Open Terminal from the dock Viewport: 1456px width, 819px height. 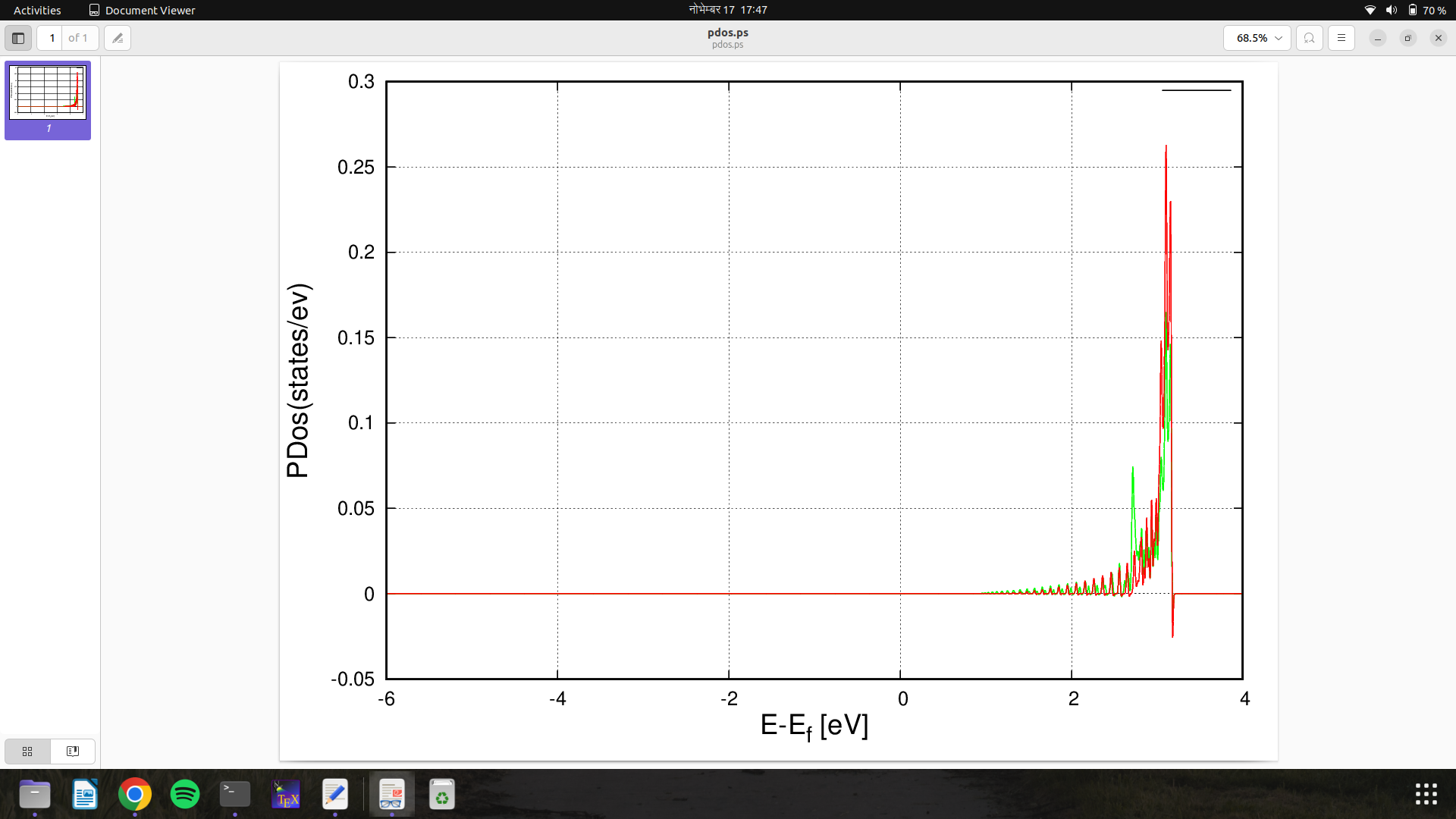click(235, 795)
